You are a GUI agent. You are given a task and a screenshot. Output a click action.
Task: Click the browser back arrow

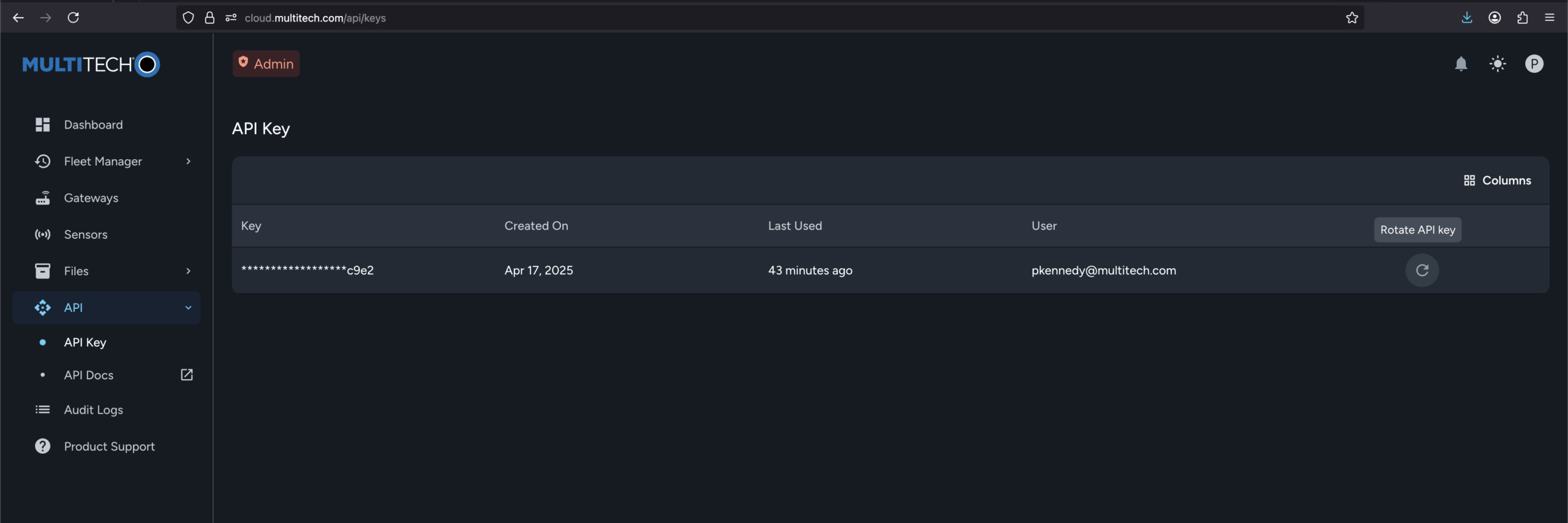tap(18, 18)
